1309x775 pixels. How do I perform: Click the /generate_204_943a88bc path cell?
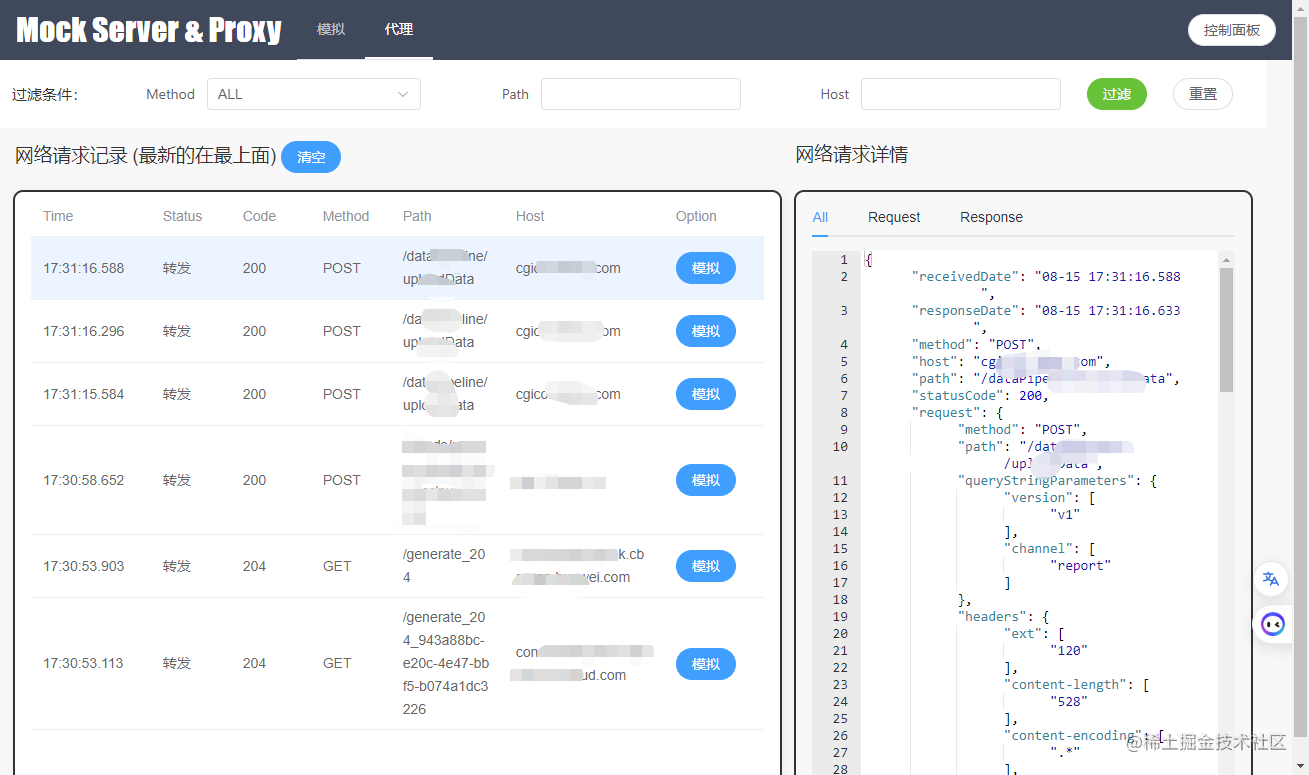click(446, 663)
